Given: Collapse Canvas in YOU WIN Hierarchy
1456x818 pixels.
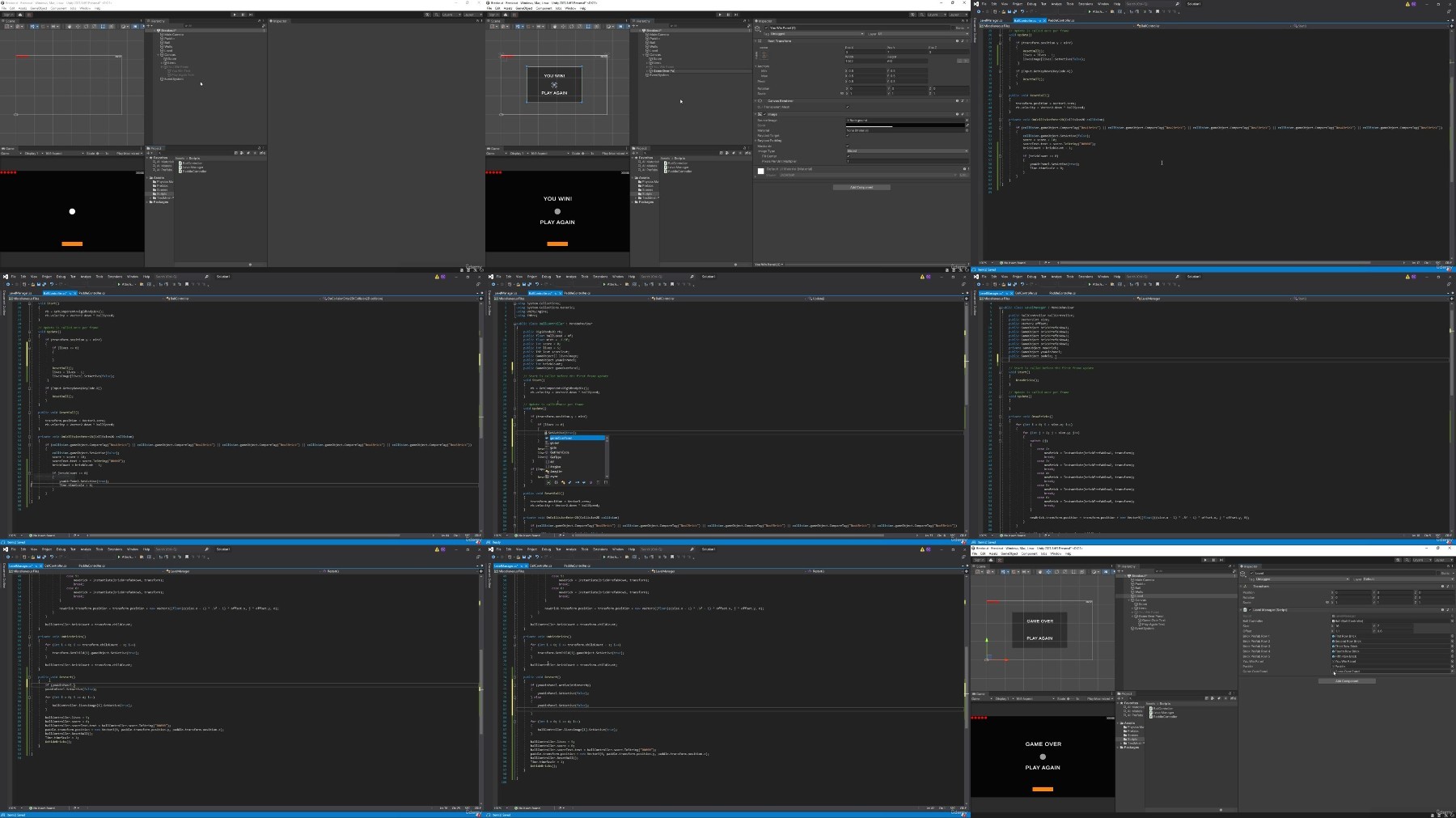Looking at the screenshot, I should click(x=643, y=55).
